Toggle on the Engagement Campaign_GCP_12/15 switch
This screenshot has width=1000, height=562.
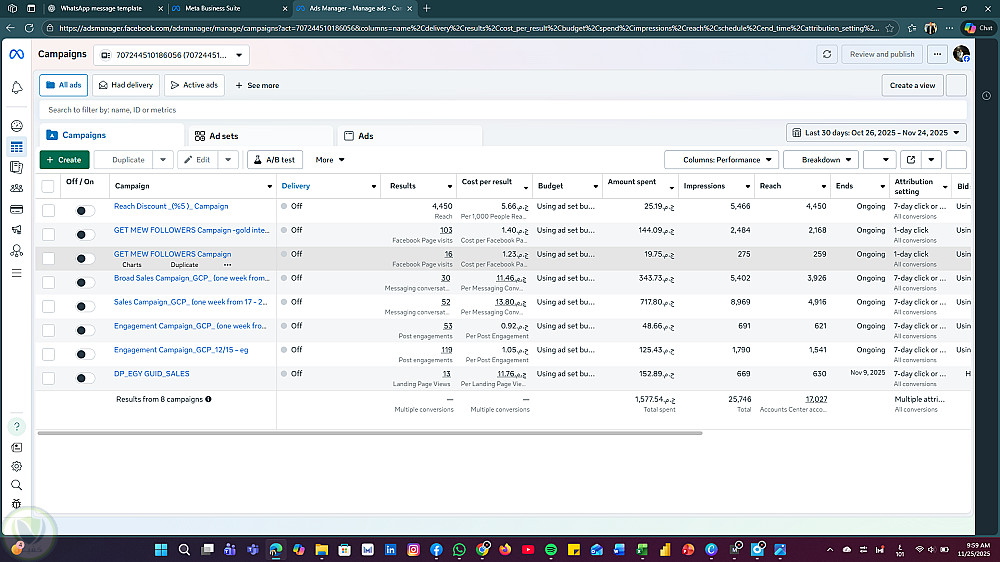point(84,354)
